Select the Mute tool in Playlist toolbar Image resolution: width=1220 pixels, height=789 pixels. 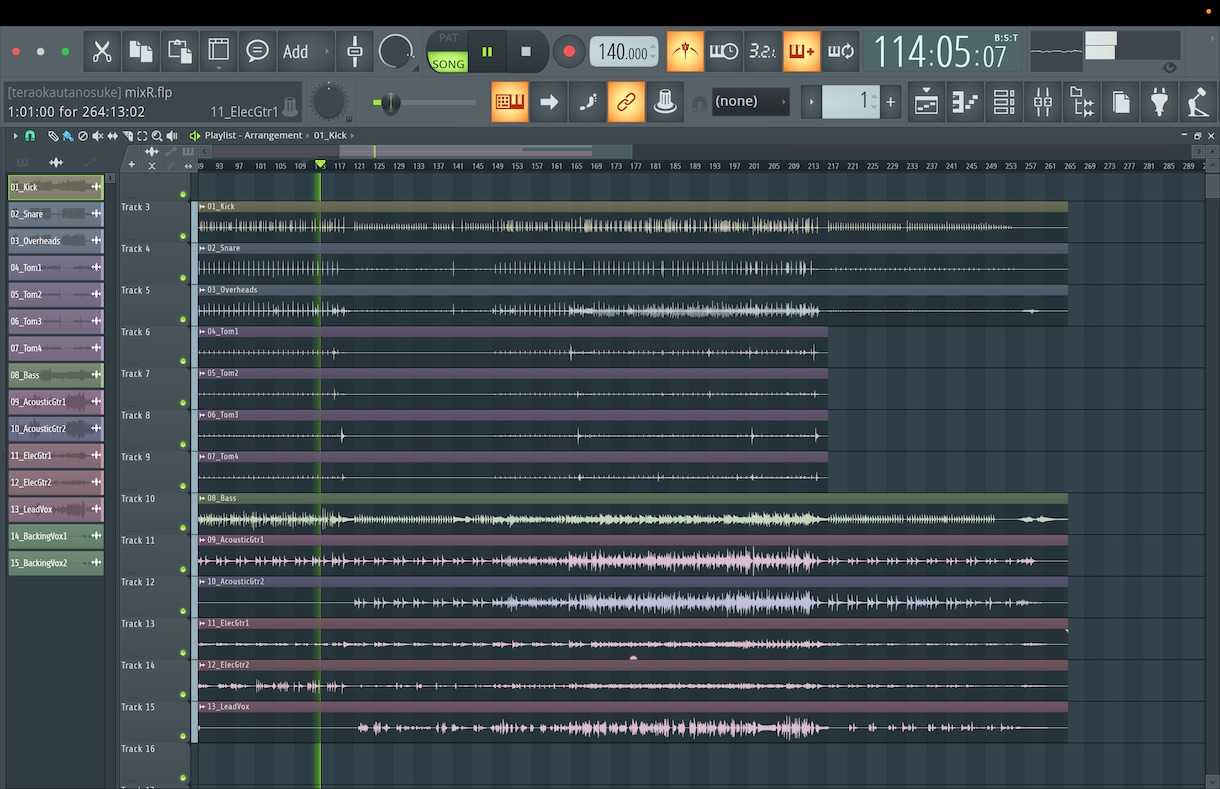[x=98, y=135]
